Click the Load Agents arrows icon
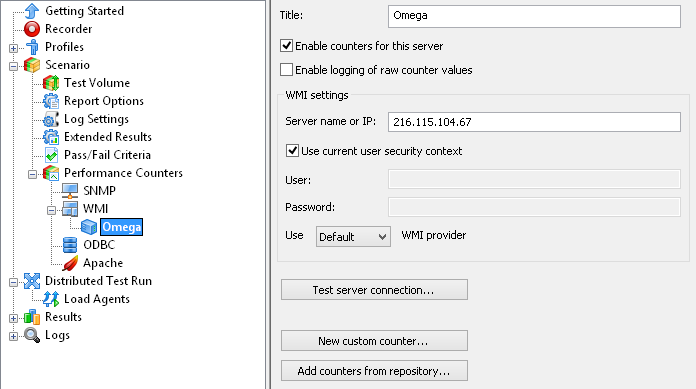696x389 pixels. [51, 299]
